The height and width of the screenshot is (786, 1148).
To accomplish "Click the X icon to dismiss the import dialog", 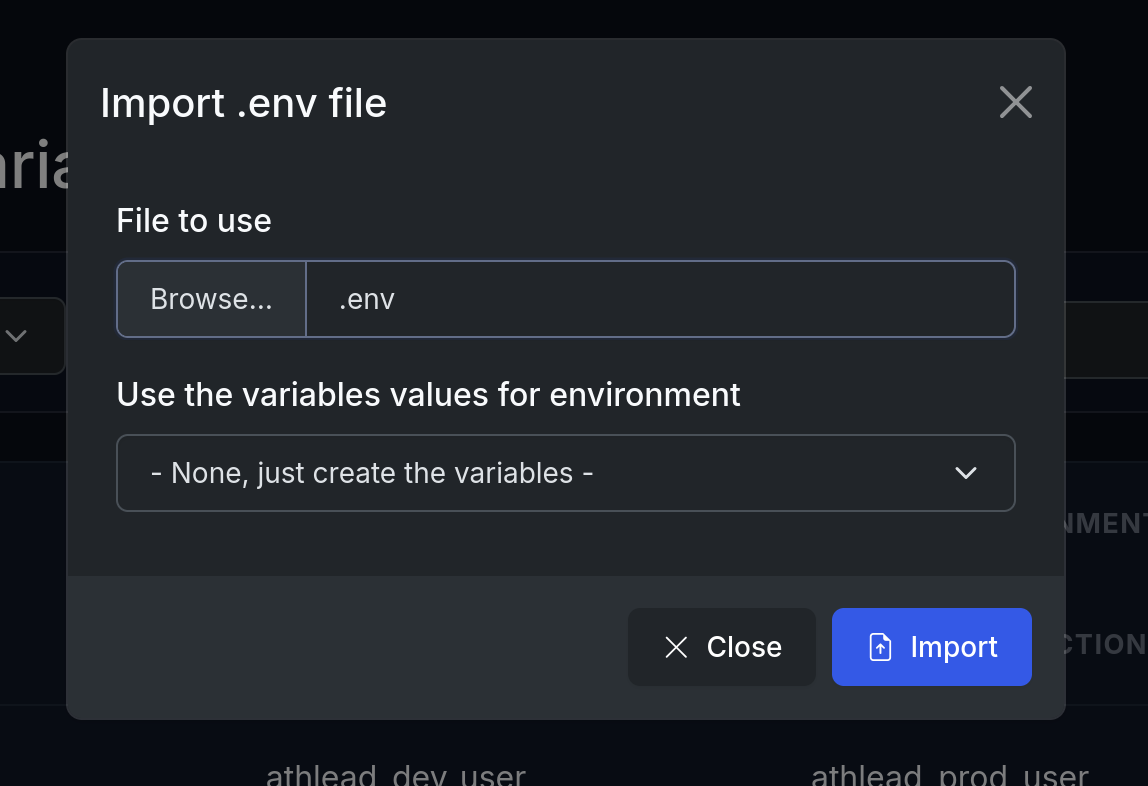I will coord(1015,102).
